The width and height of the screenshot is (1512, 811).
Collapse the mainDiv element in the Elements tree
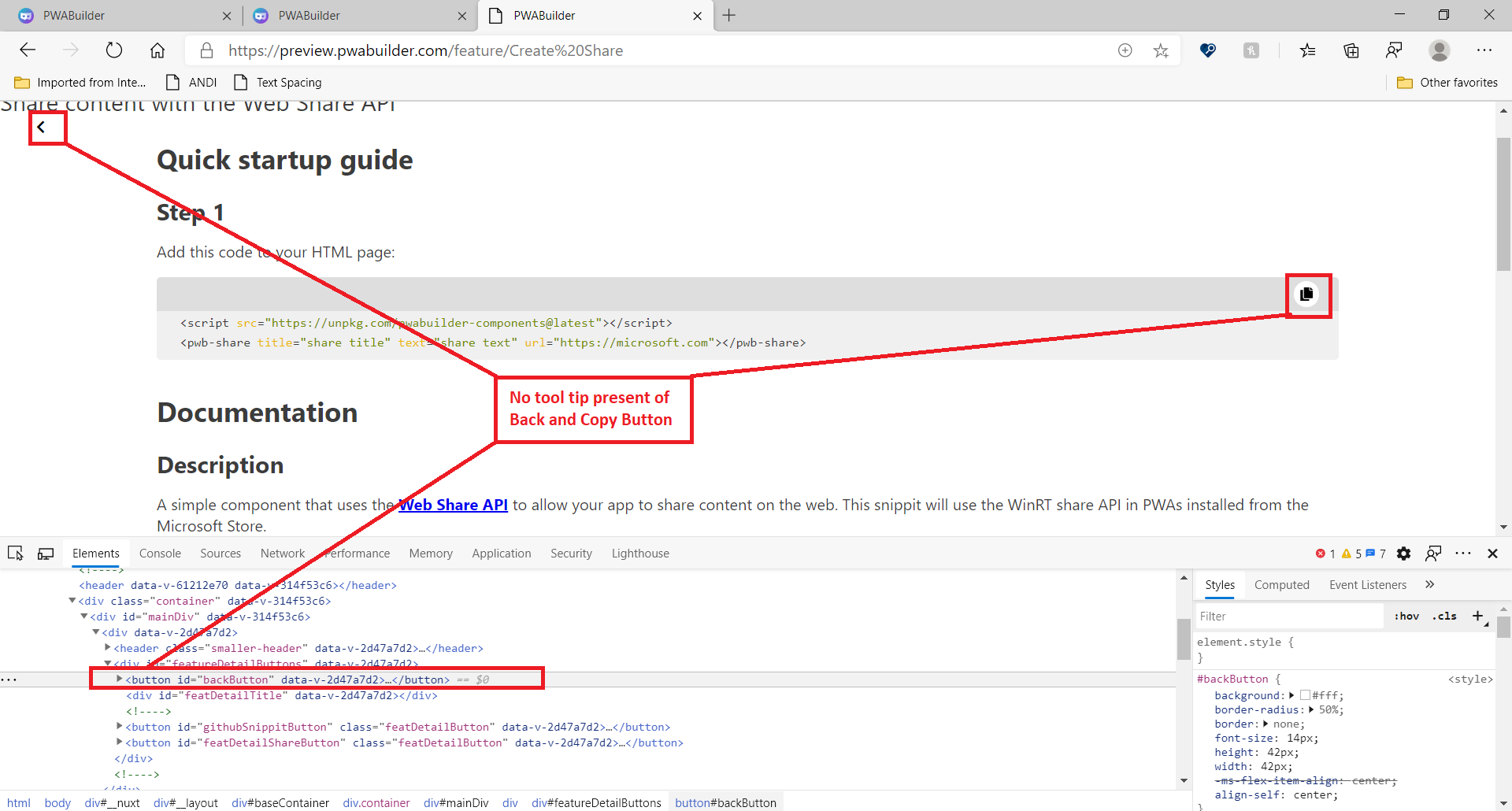[84, 616]
